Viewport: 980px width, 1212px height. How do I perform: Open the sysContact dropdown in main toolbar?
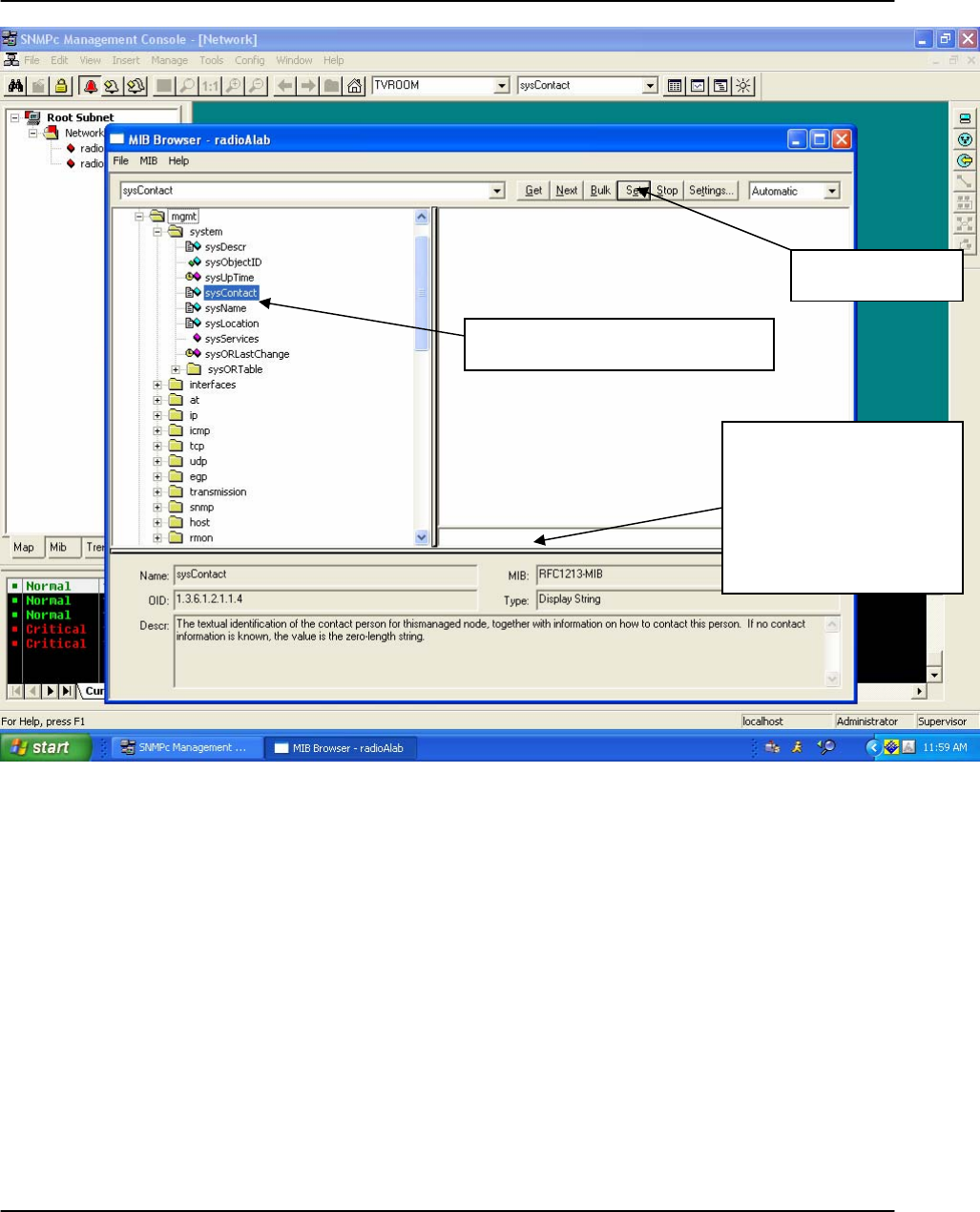(651, 86)
